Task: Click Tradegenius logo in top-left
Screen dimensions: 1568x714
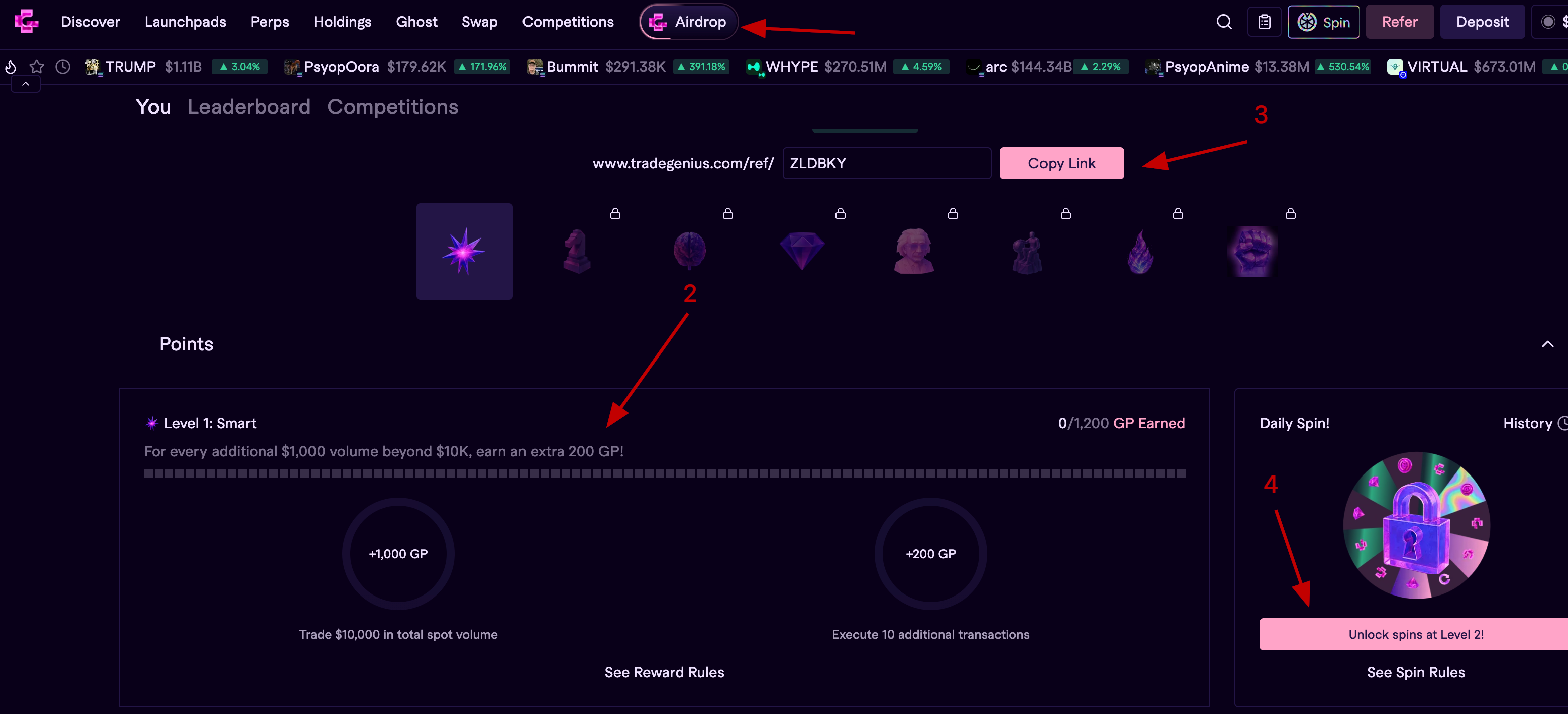Action: pos(26,22)
